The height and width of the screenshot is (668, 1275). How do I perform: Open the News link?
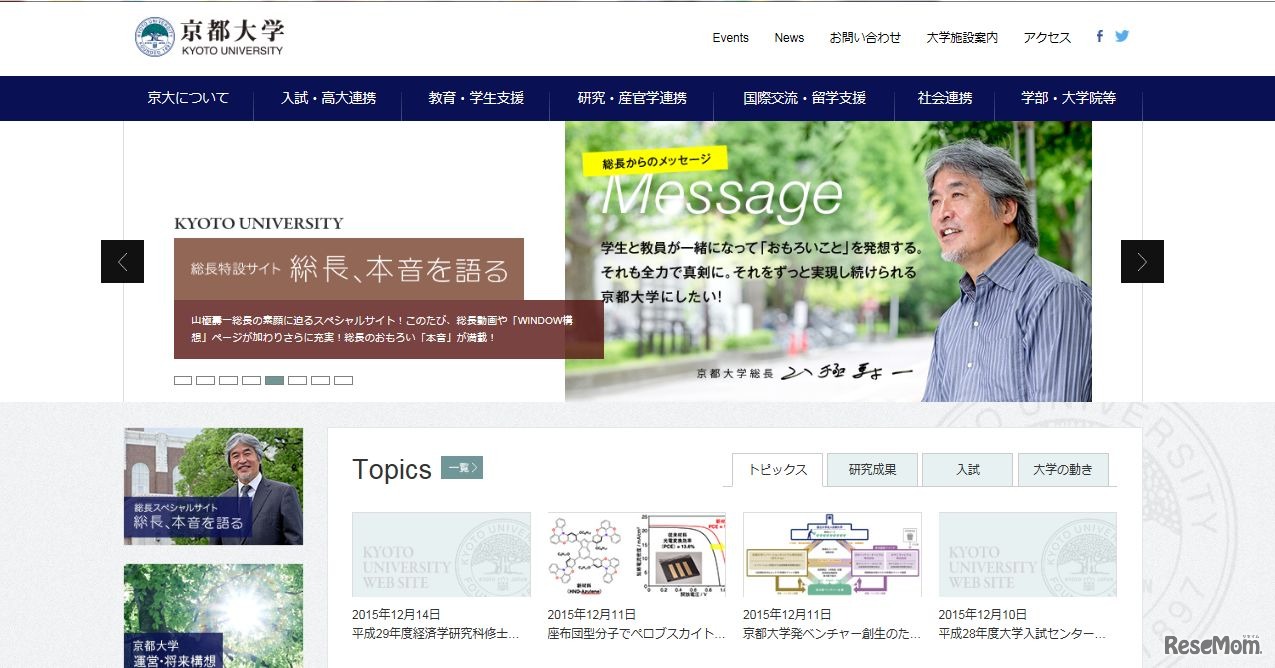(789, 38)
